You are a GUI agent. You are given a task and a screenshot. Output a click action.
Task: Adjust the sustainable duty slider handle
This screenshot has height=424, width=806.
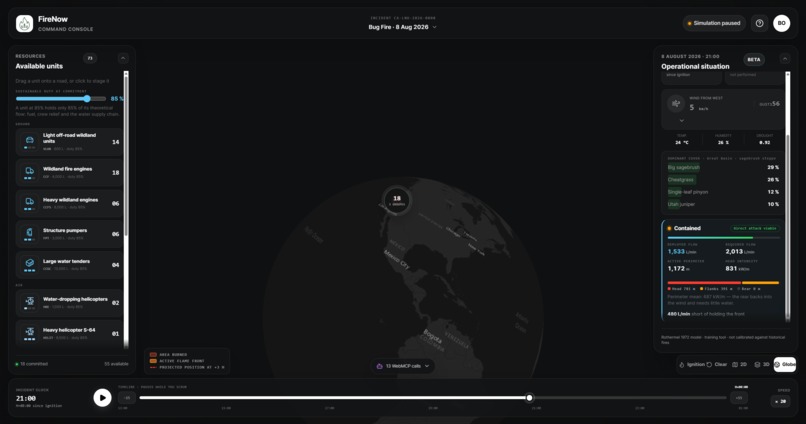tap(87, 98)
